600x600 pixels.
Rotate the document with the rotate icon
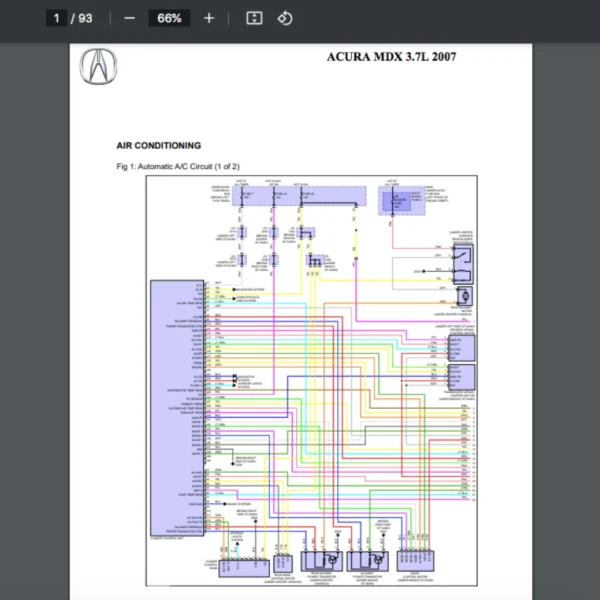point(284,18)
